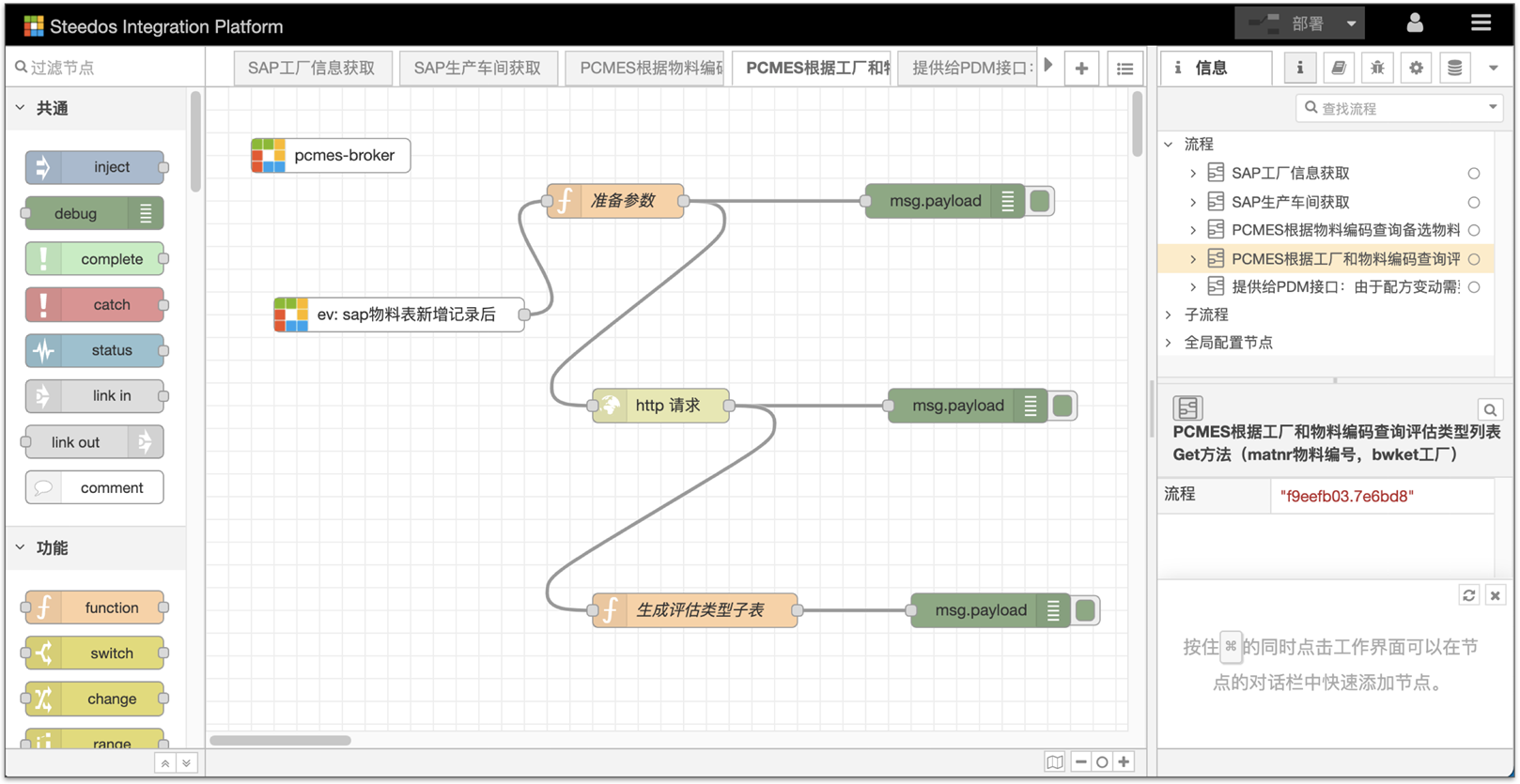
Task: Expand the SAP生产车间获取 tree row
Action: coord(1193,202)
